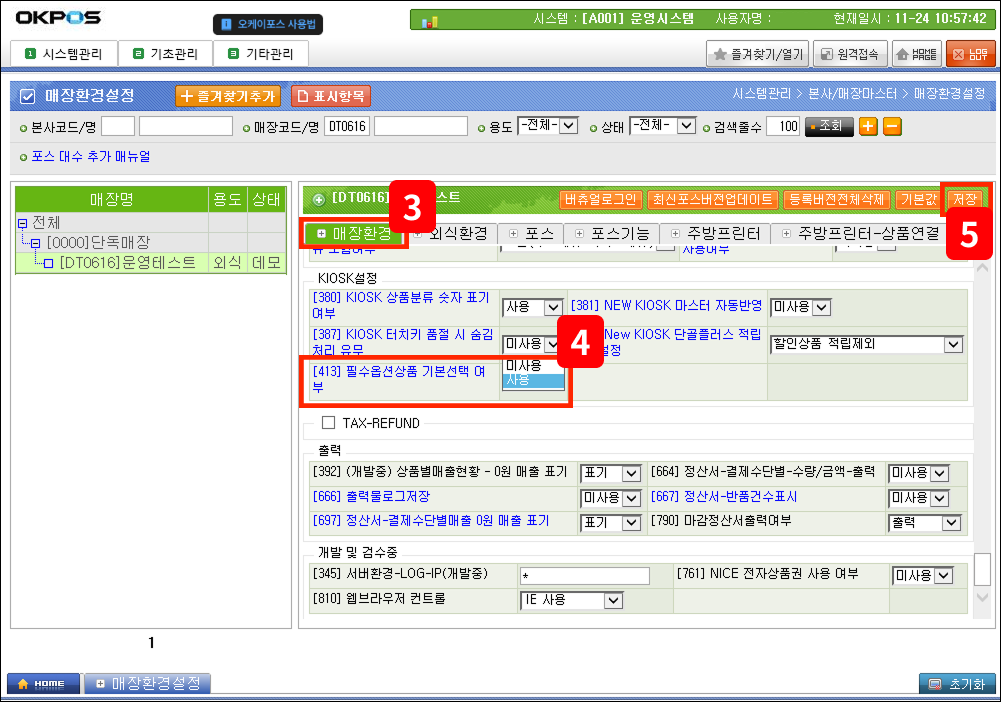Open the 용도 filter dropdown
The width and height of the screenshot is (1001, 702).
click(568, 126)
